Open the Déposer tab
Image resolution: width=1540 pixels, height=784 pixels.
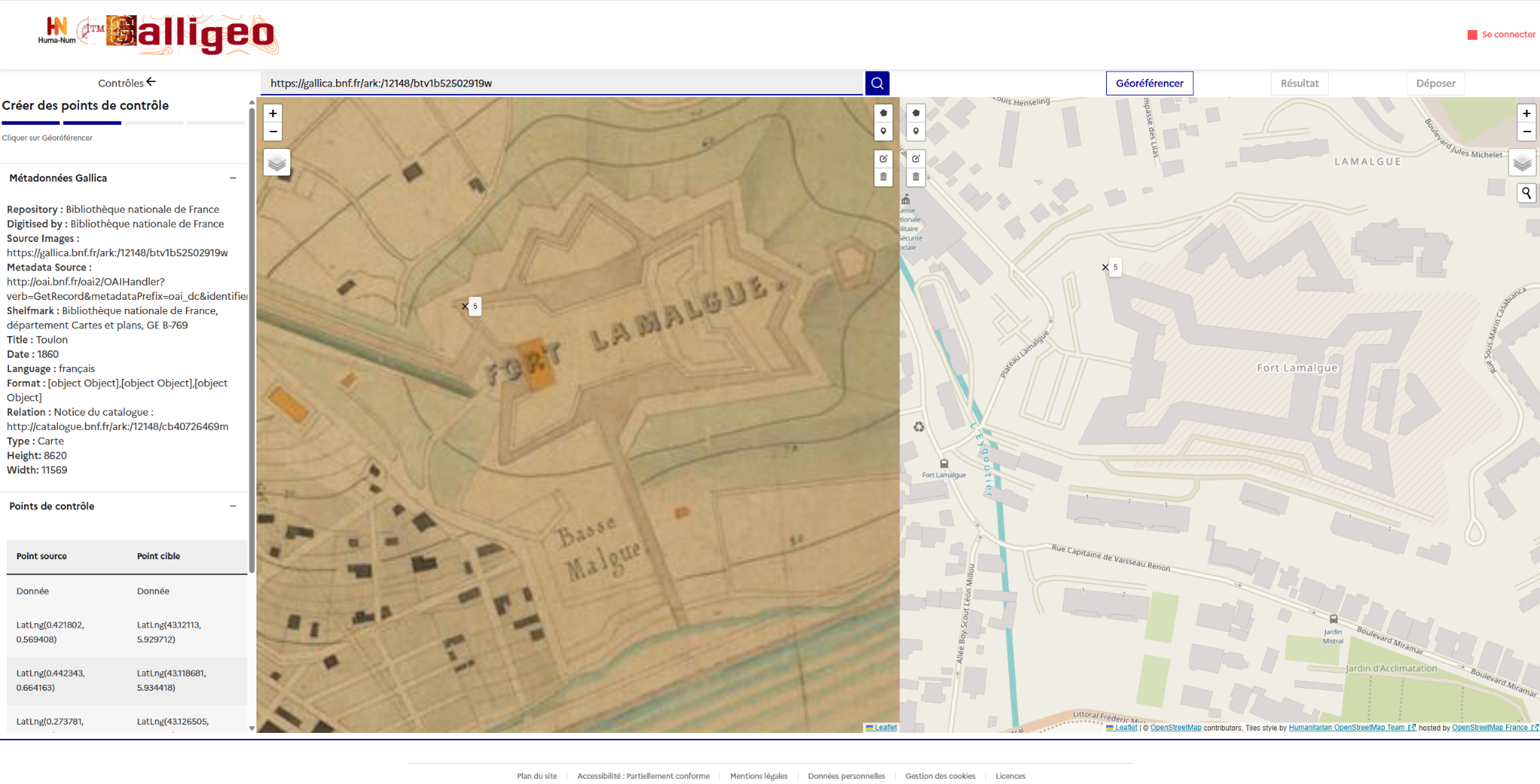(1435, 83)
